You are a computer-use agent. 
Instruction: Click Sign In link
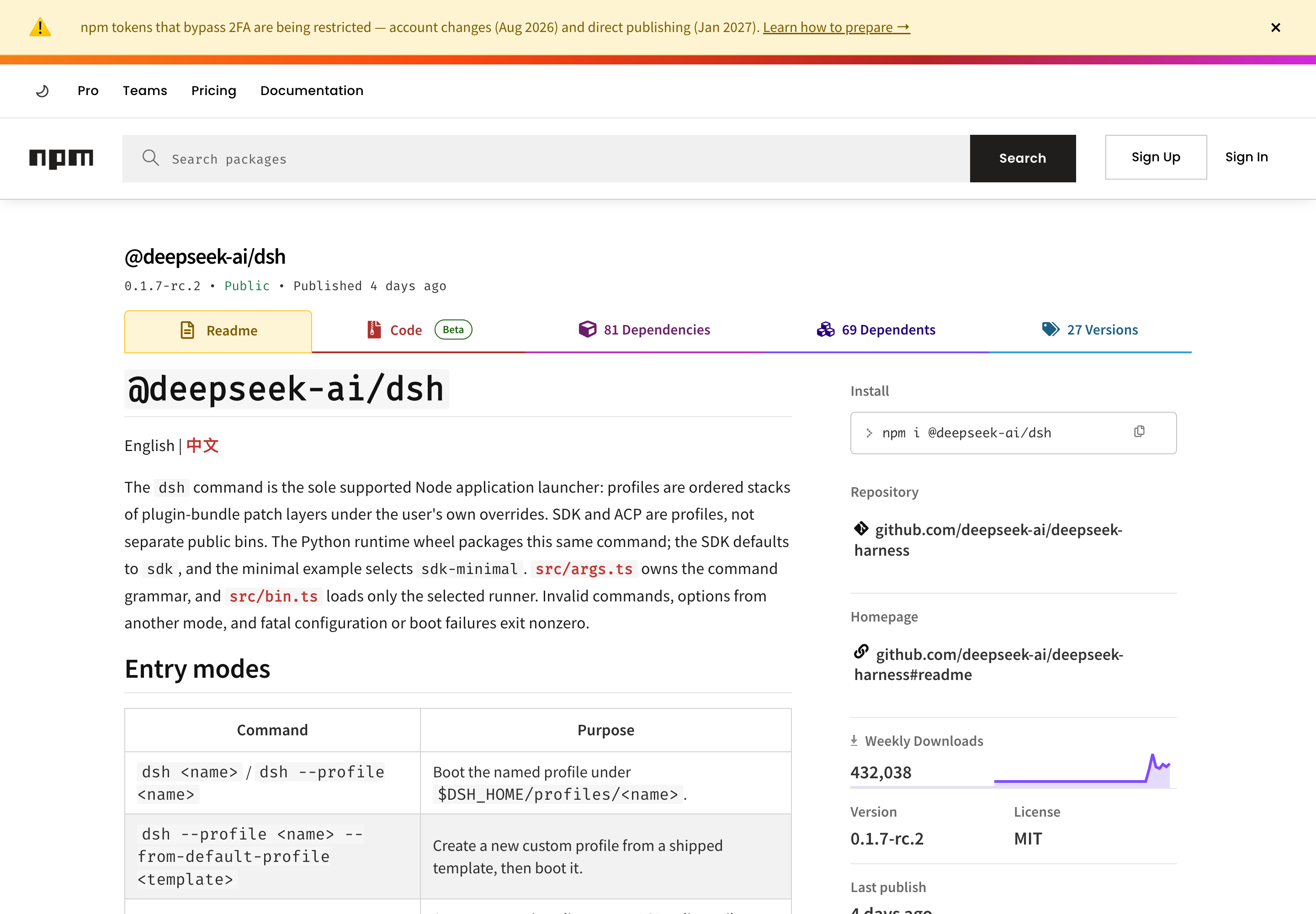(x=1246, y=157)
